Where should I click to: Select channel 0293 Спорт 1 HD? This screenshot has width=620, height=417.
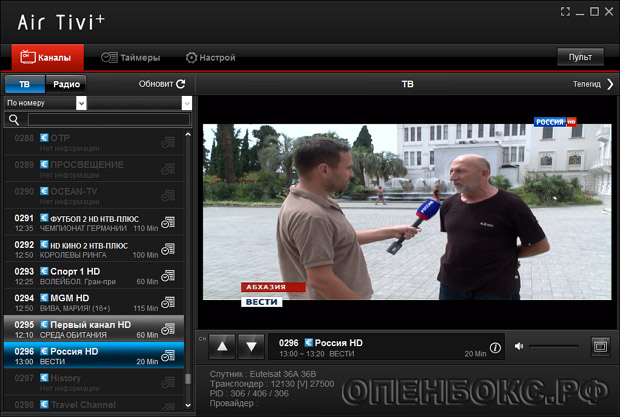(x=94, y=275)
